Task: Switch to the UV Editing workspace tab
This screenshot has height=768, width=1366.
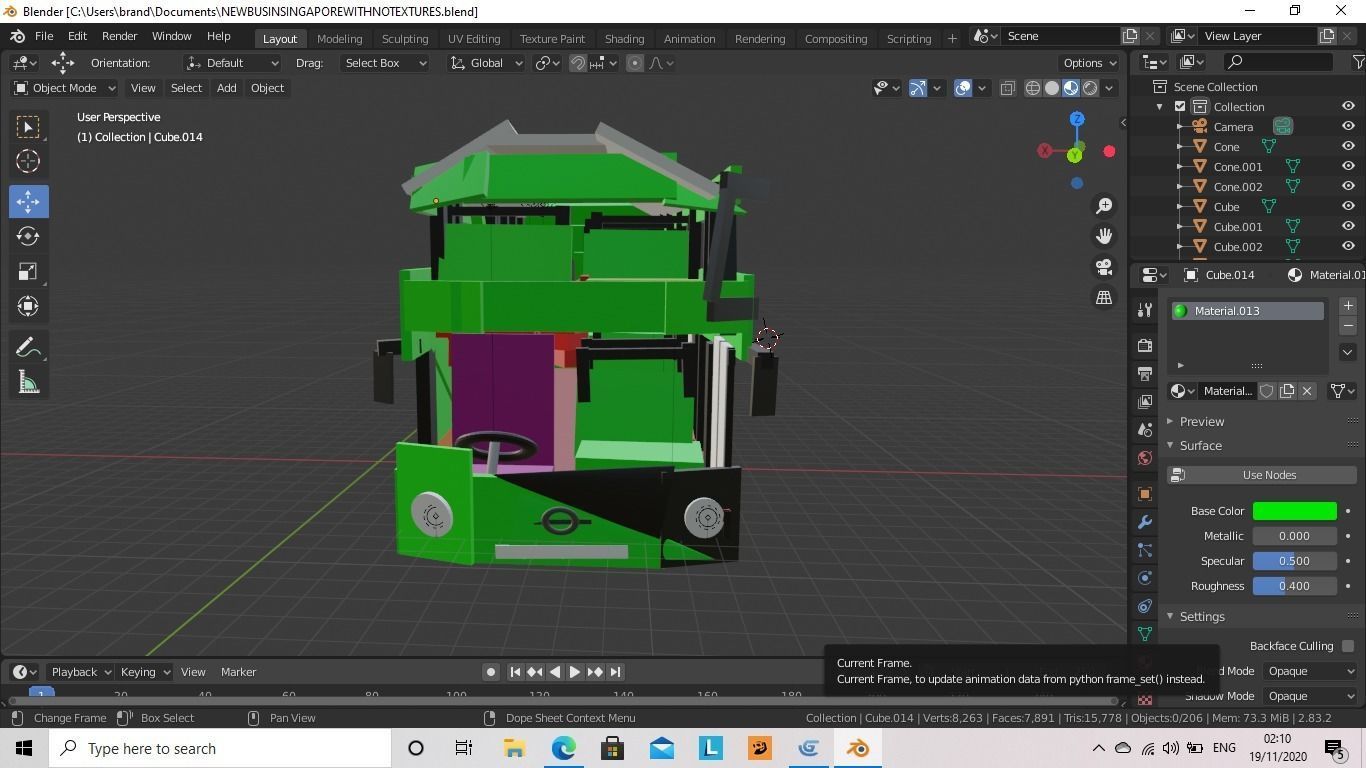Action: click(474, 38)
